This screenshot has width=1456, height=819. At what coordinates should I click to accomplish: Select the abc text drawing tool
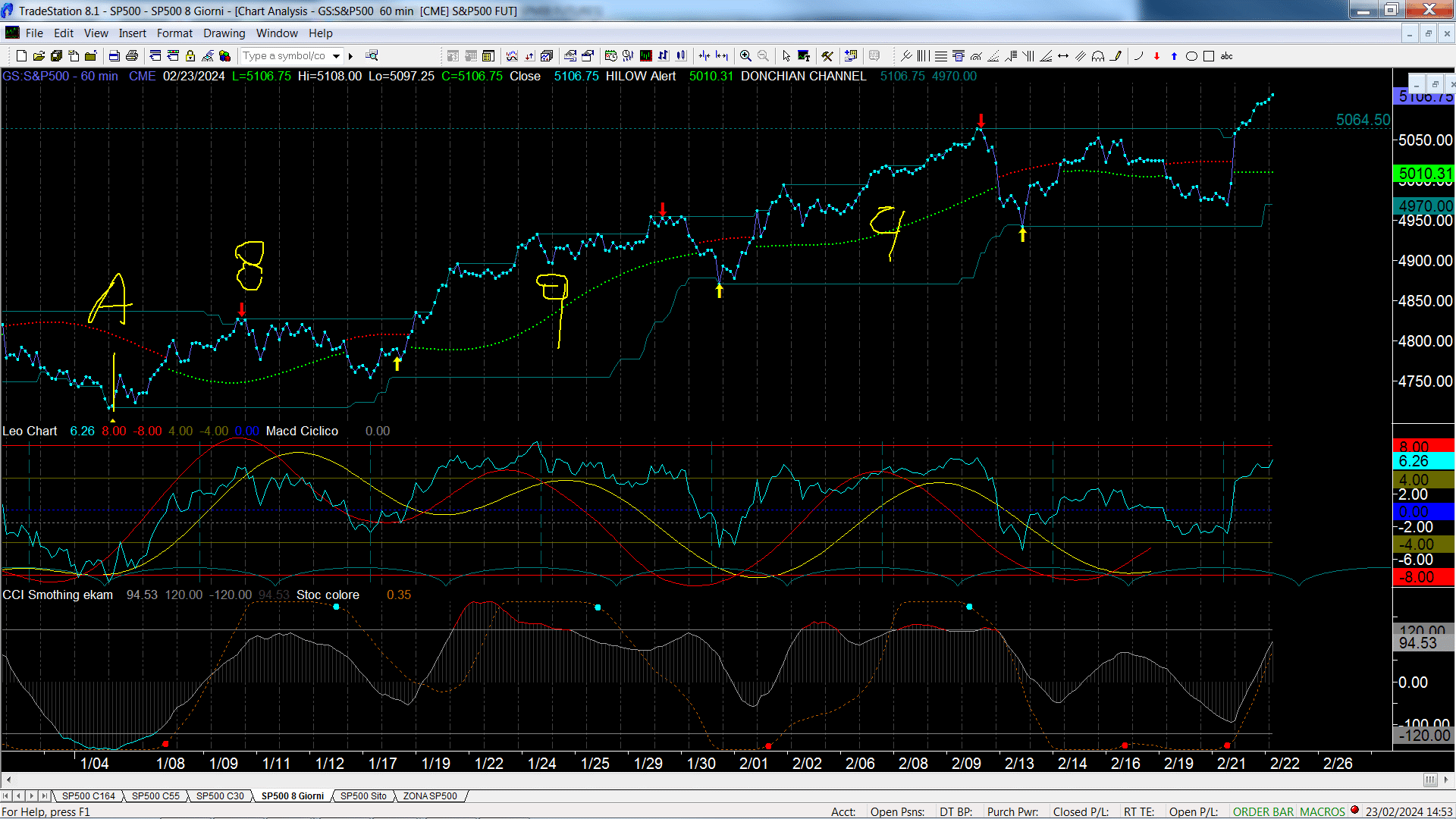click(1226, 56)
